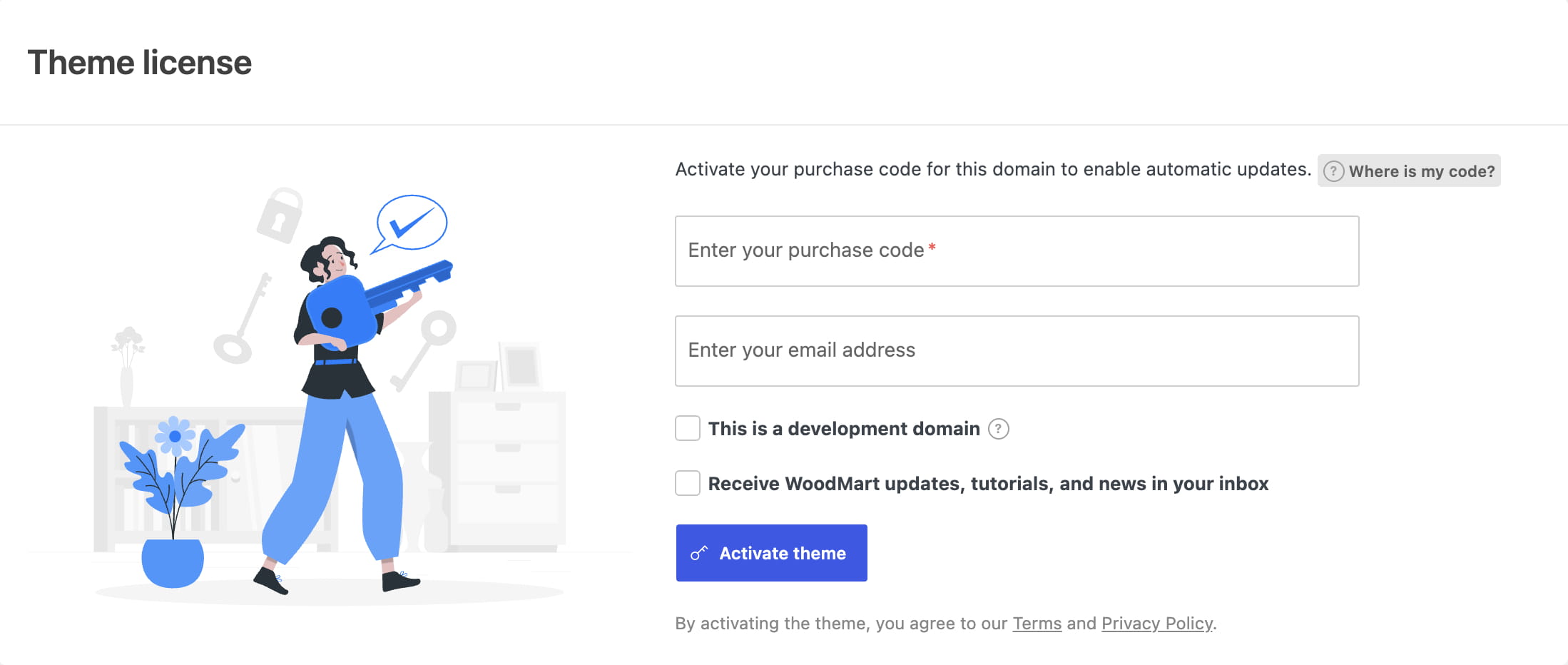Click the gray picture frames on the dresser
The image size is (1568, 665).
point(498,367)
